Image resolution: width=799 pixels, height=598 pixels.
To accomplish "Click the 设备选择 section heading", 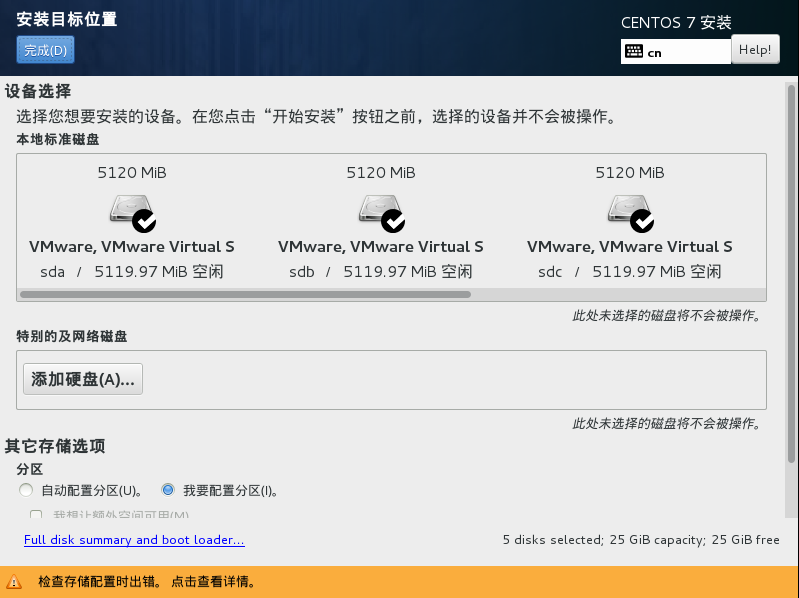I will pos(38,91).
